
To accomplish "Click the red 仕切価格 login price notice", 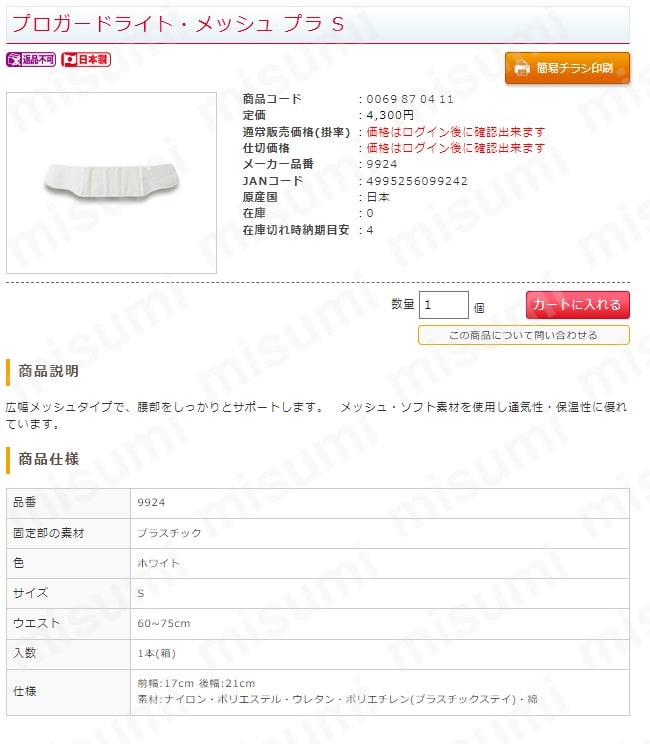I will (x=455, y=148).
